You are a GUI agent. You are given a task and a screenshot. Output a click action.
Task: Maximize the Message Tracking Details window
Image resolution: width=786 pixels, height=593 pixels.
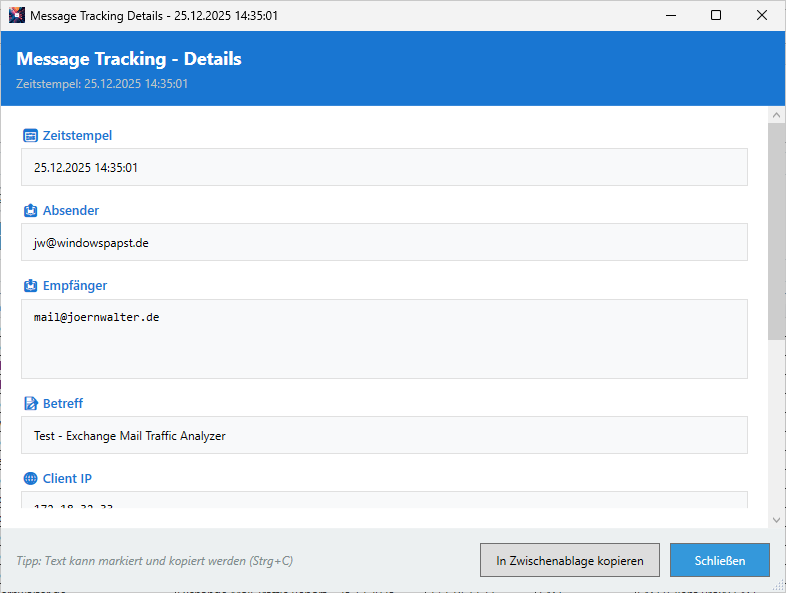(716, 15)
